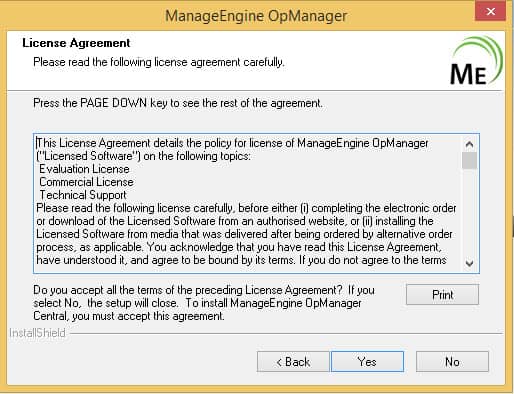Click the Evaluation License line
The image size is (514, 394).
(84, 169)
